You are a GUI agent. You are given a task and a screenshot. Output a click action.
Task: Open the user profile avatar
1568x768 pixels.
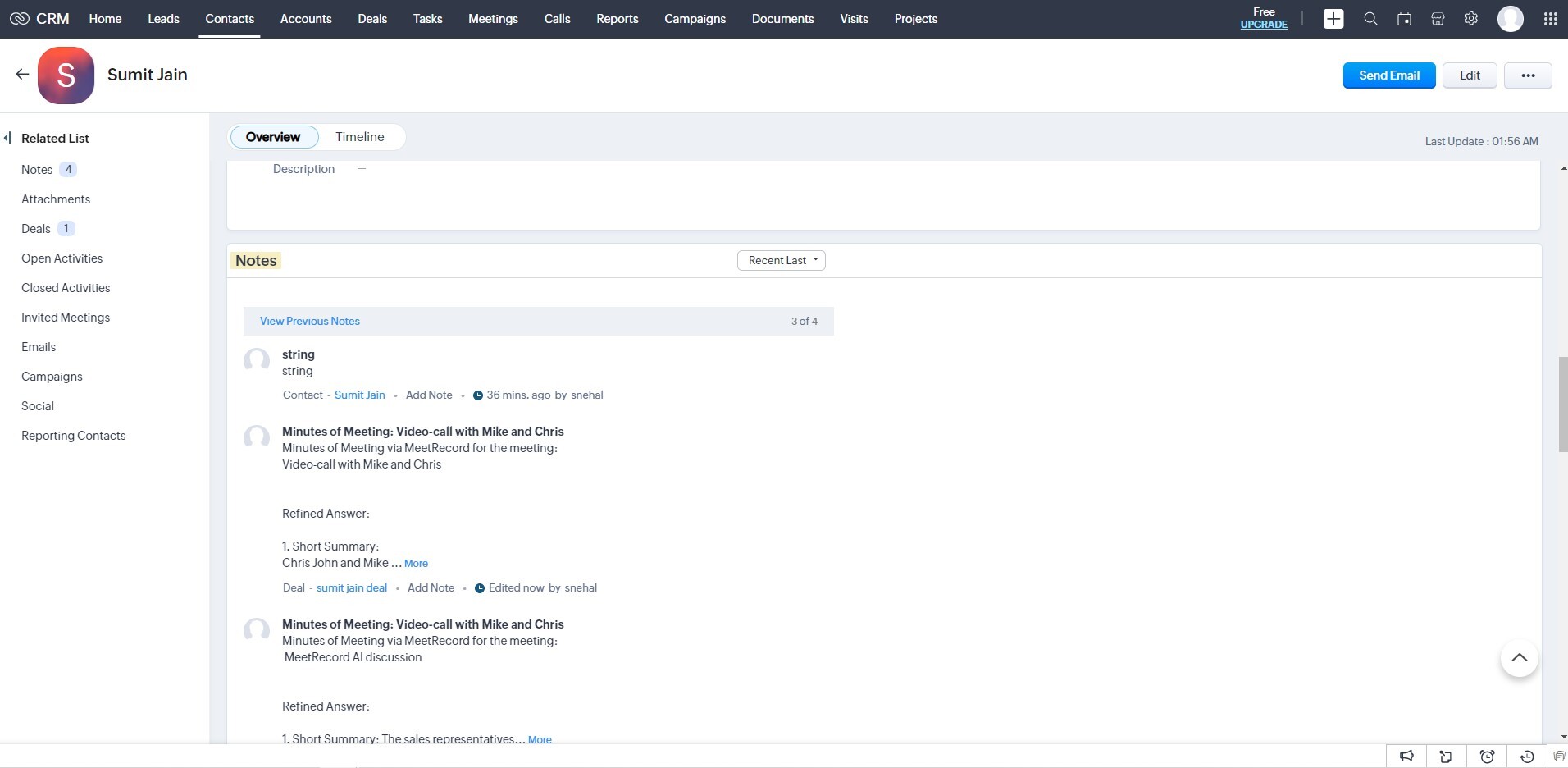coord(1510,19)
